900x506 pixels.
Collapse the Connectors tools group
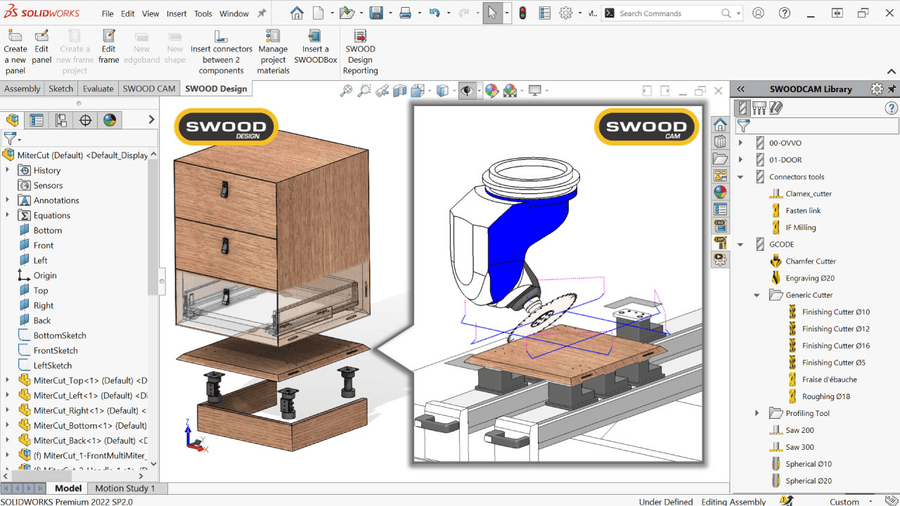tap(741, 177)
